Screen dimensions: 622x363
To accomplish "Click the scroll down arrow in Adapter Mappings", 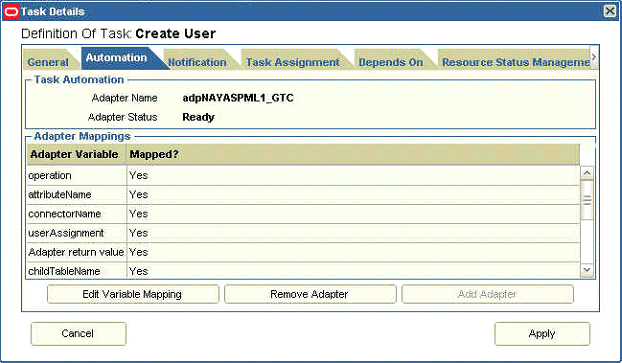I will pos(587,270).
